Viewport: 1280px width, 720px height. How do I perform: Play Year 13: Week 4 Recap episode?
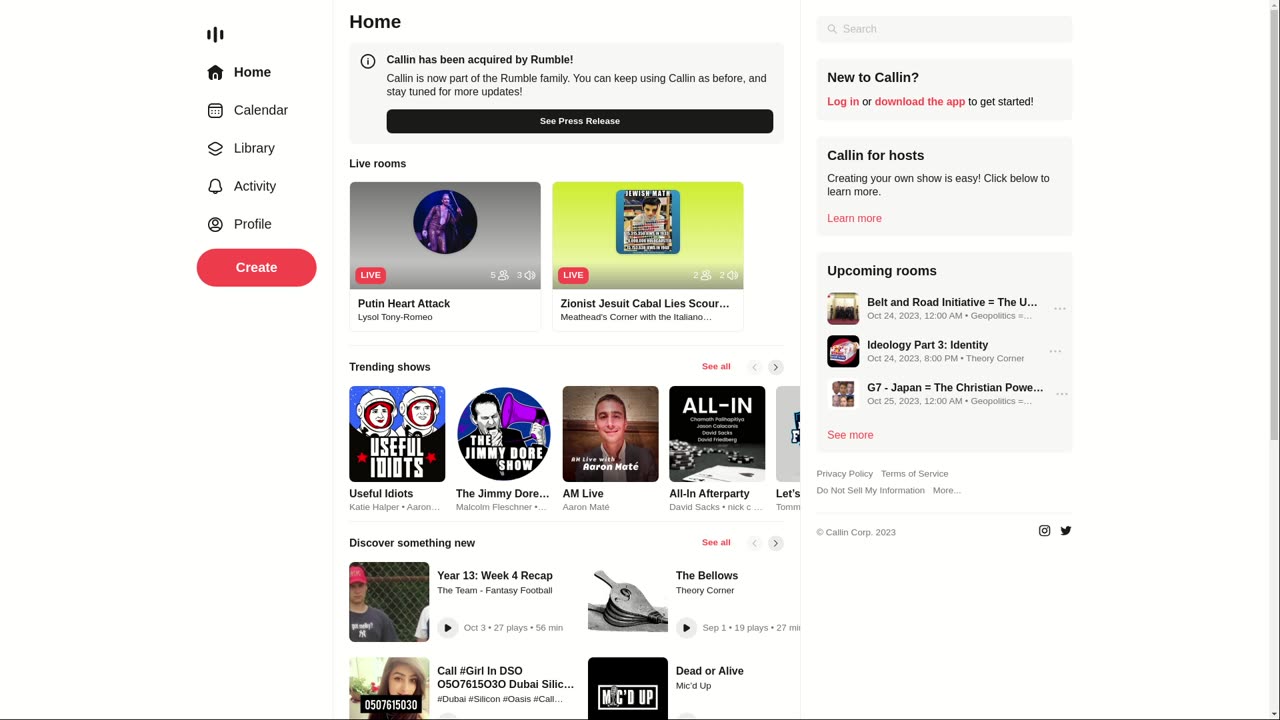click(447, 628)
